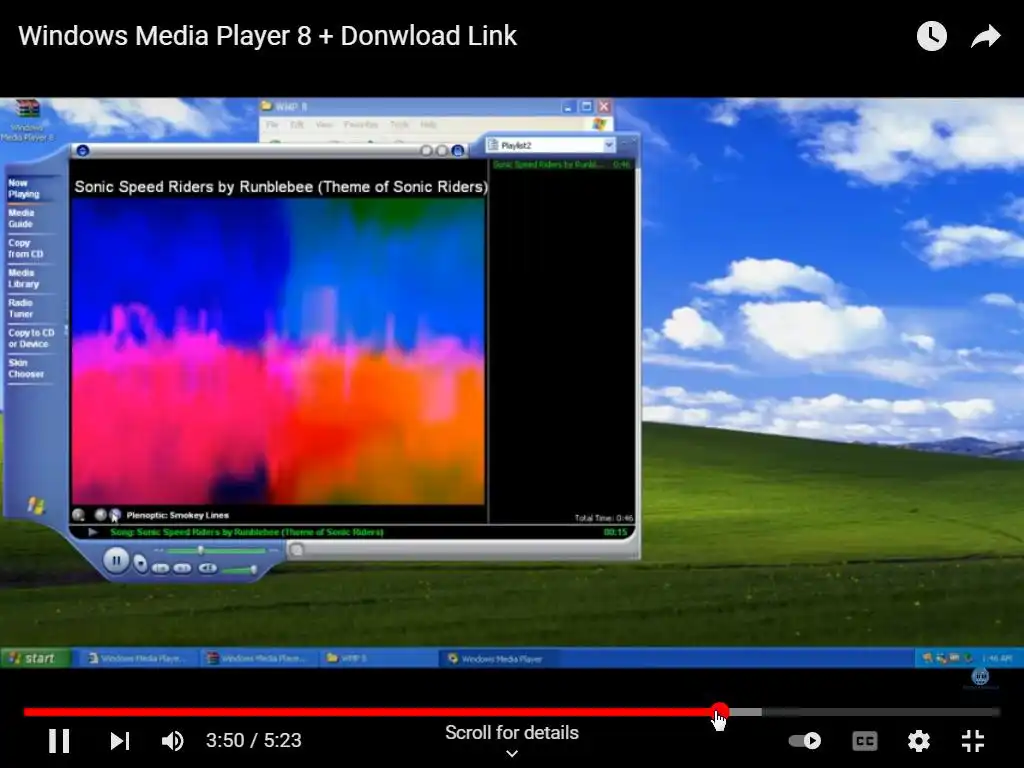
Task: Add video to Watch Later clock icon
Action: click(931, 36)
